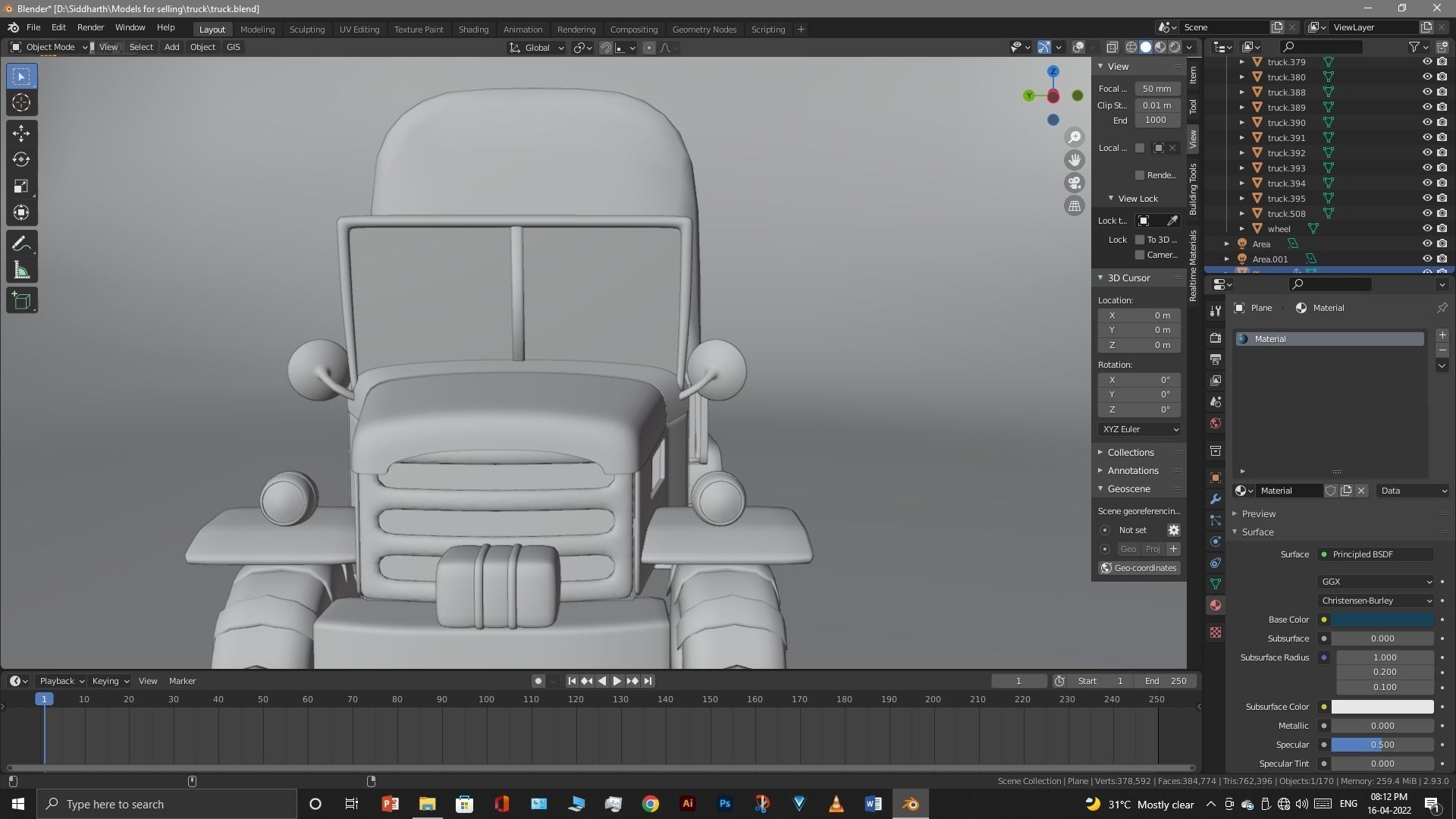The height and width of the screenshot is (819, 1456).
Task: Select the Scale tool
Action: 21,187
